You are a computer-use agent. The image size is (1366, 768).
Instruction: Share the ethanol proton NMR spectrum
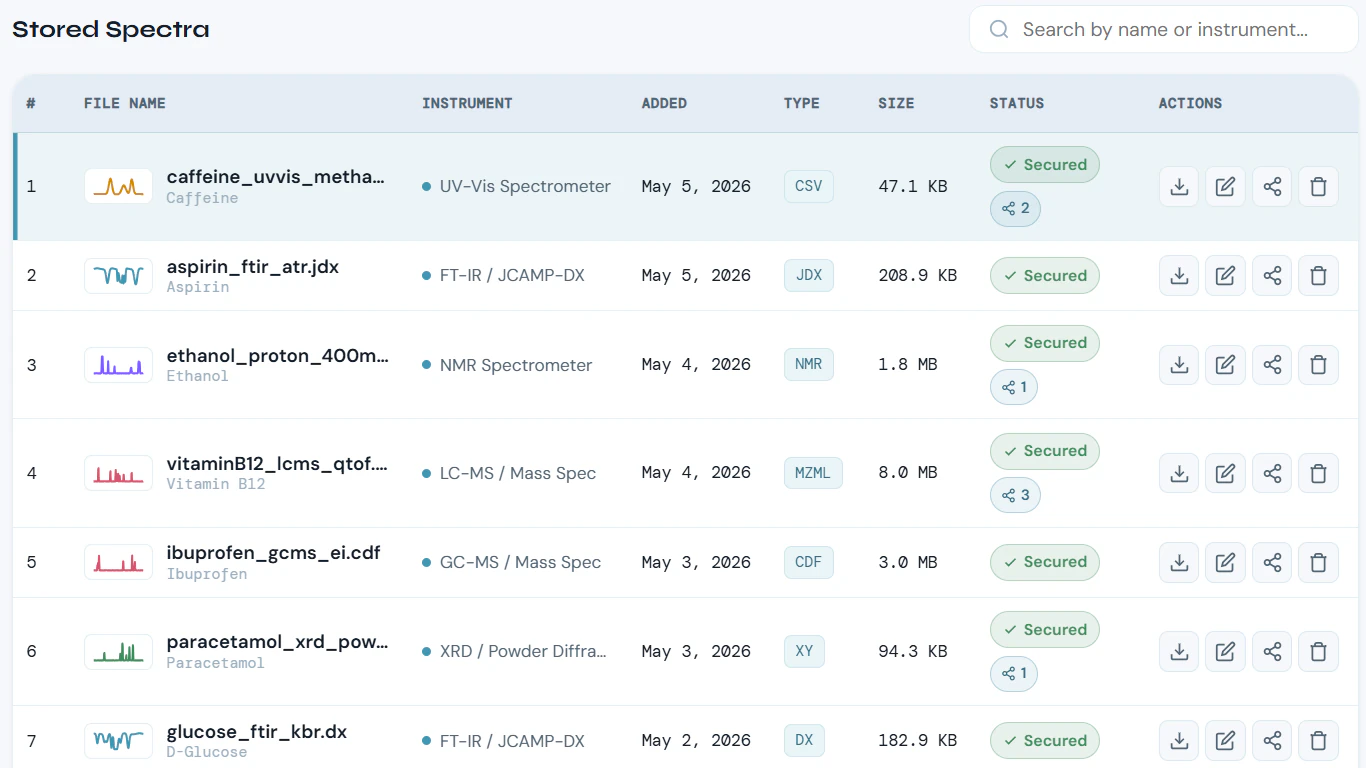(1272, 365)
